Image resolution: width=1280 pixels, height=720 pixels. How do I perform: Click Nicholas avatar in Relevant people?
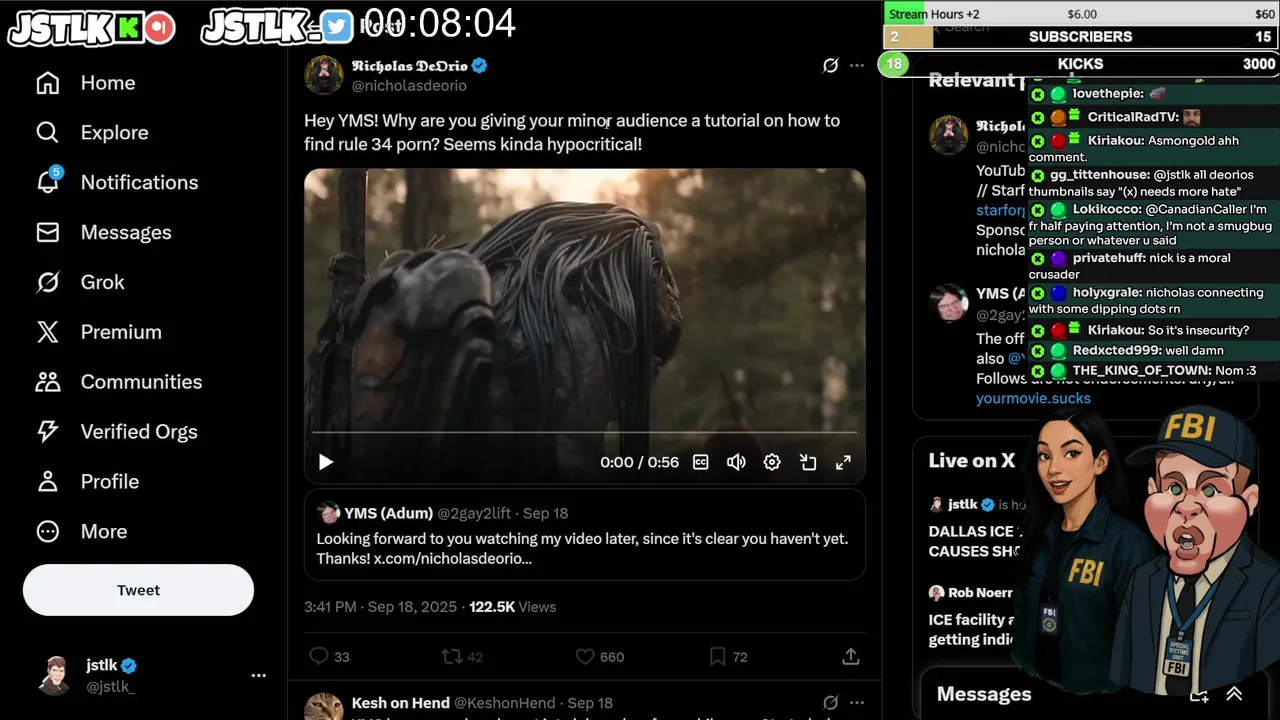point(948,135)
